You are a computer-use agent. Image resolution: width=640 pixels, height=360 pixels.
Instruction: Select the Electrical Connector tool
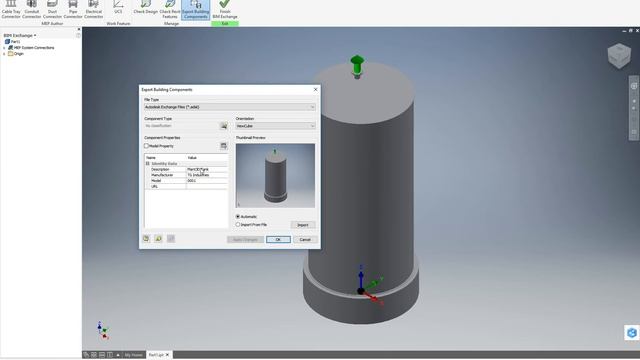point(93,9)
